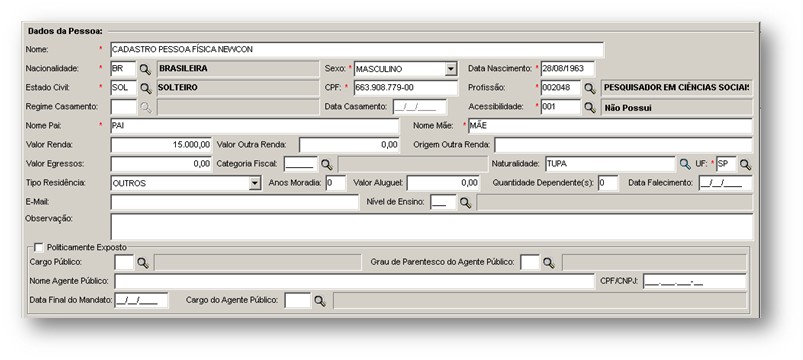Focus the Estado Civil code field SOL
Image resolution: width=803 pixels, height=360 pixels.
(123, 88)
